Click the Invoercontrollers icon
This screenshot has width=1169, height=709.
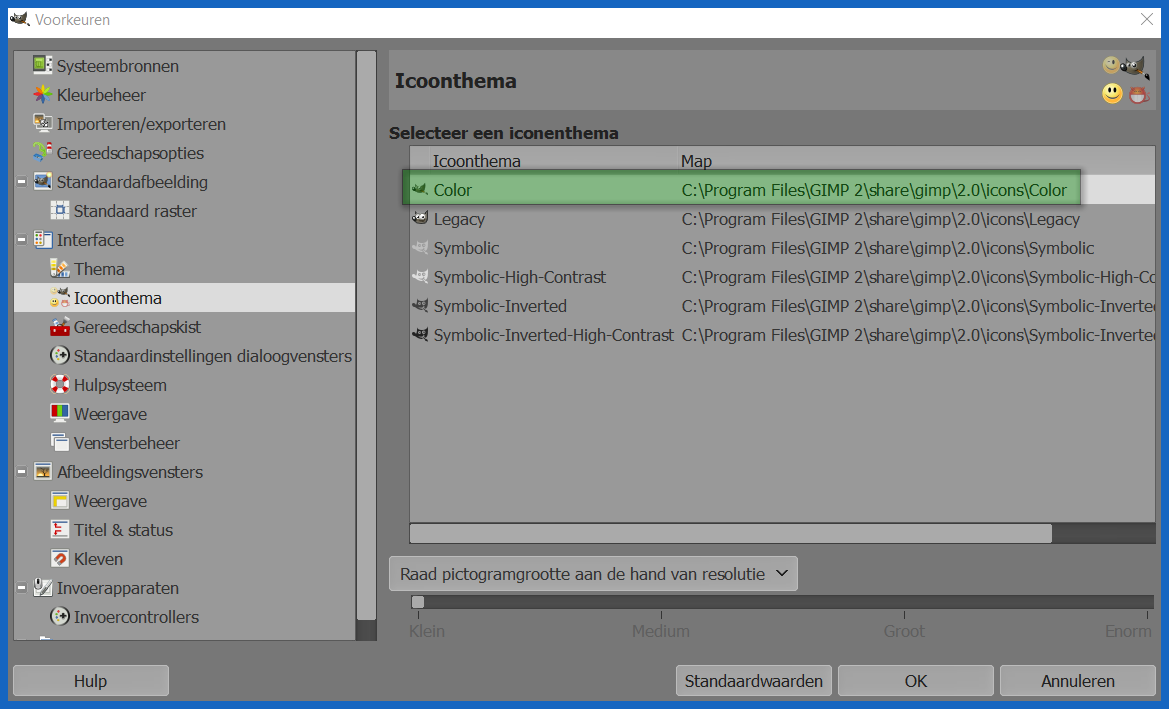[60, 617]
